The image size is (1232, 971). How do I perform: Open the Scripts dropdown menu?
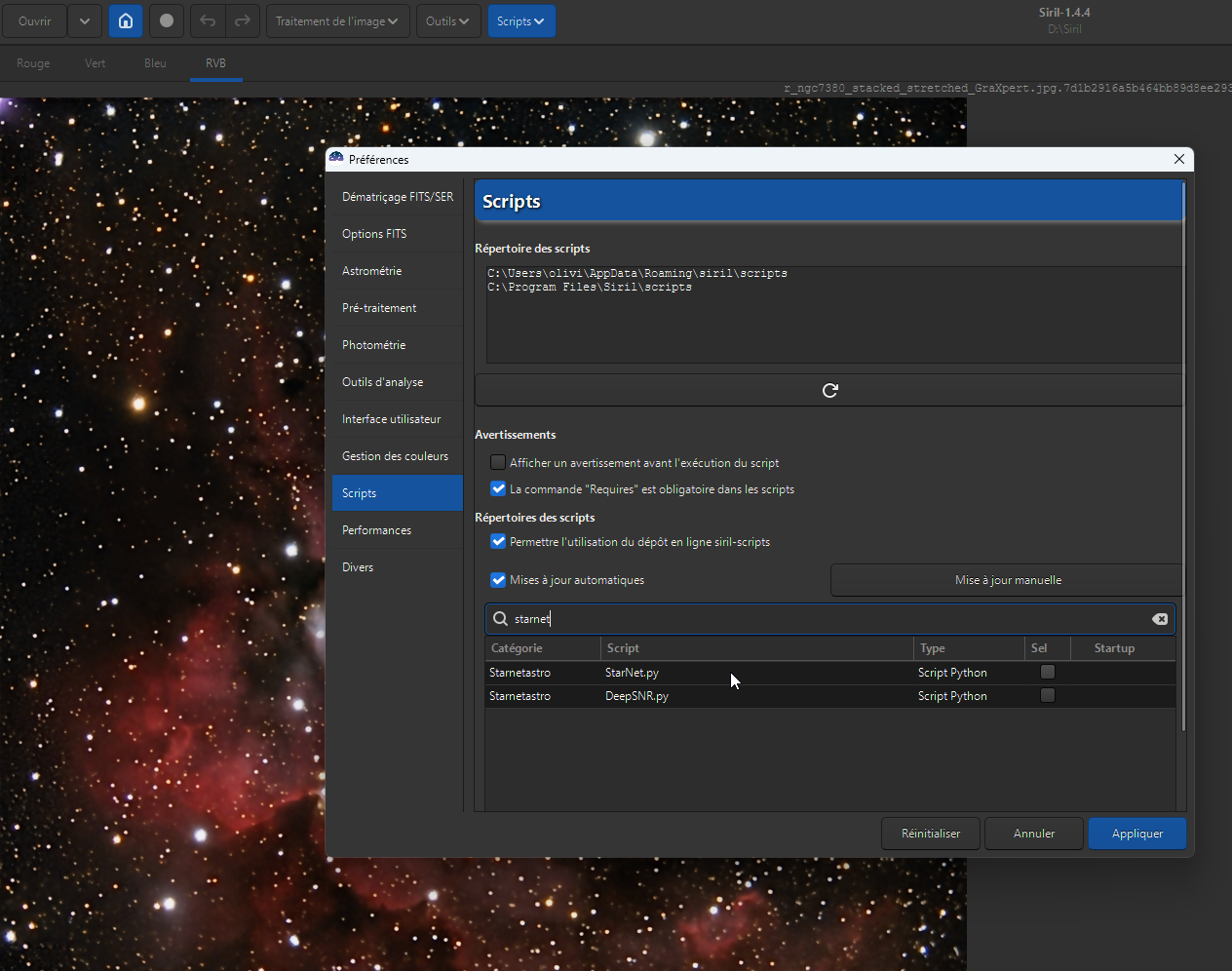520,20
